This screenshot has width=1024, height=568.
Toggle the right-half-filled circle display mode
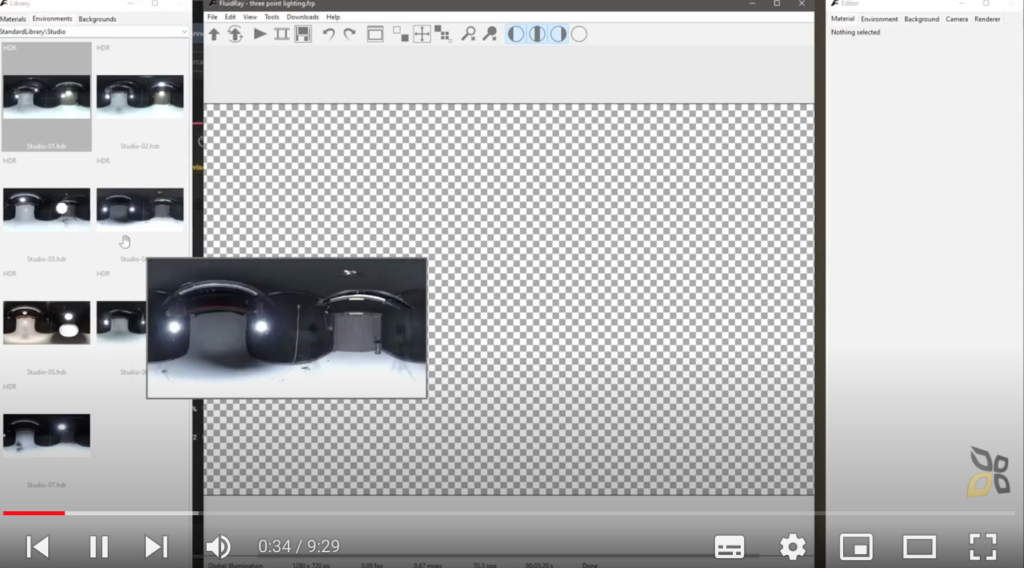[x=558, y=34]
